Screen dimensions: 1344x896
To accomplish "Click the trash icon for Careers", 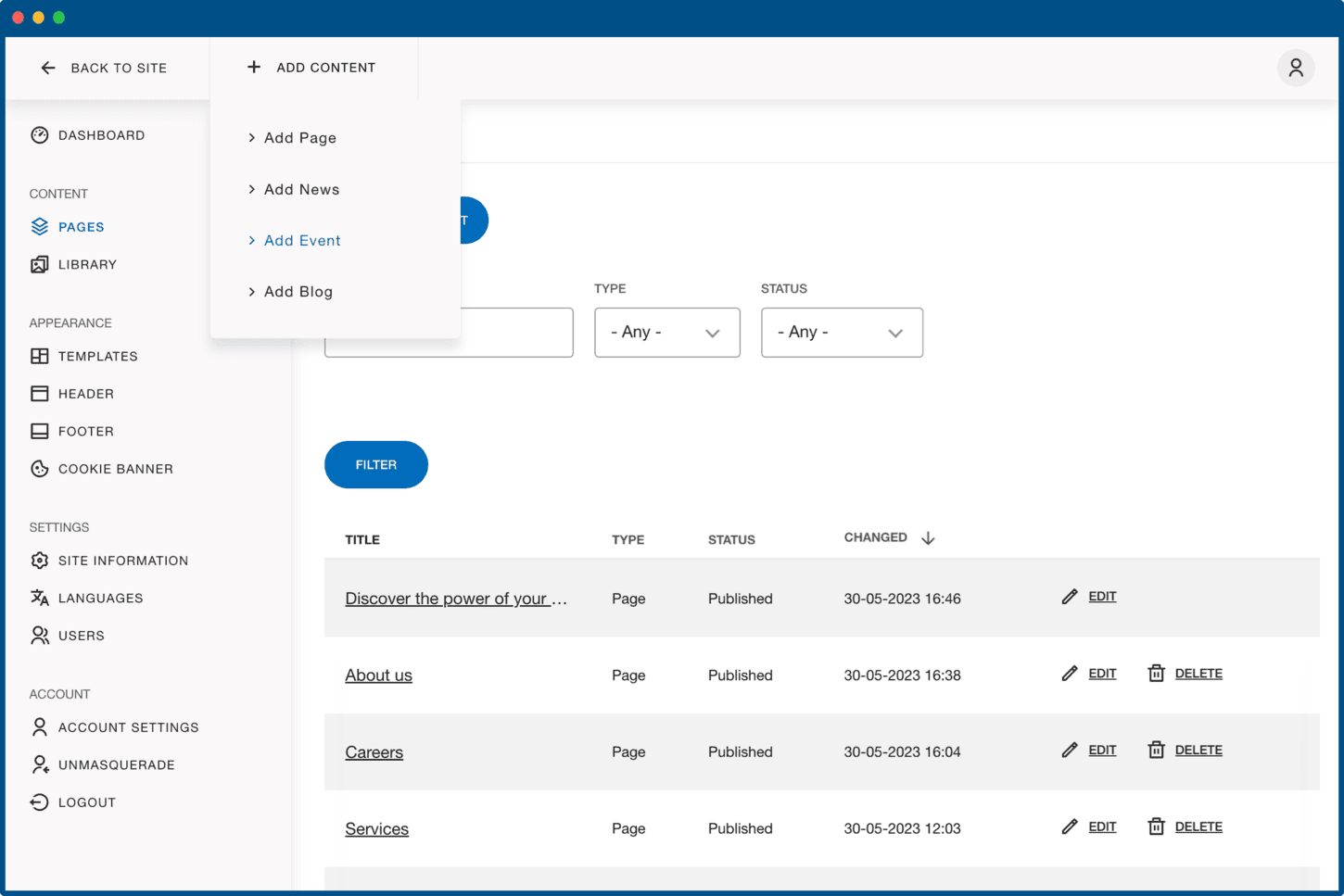I will [1156, 751].
